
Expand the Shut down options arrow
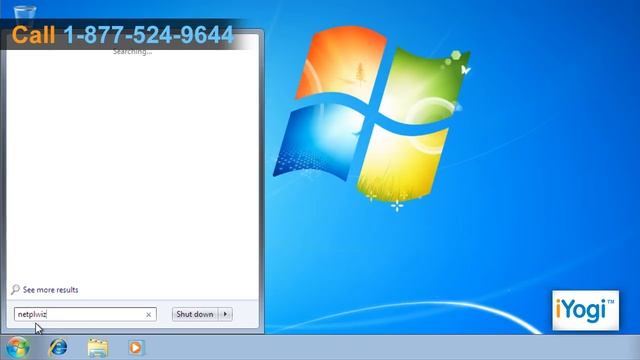(x=226, y=314)
